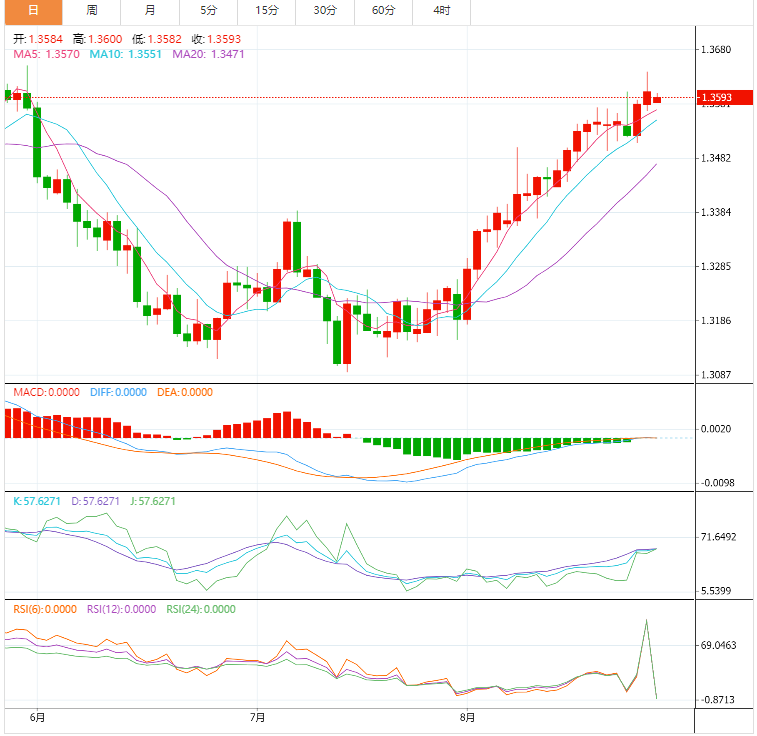Open the 60分 interval tab
This screenshot has width=757, height=736.
click(383, 11)
